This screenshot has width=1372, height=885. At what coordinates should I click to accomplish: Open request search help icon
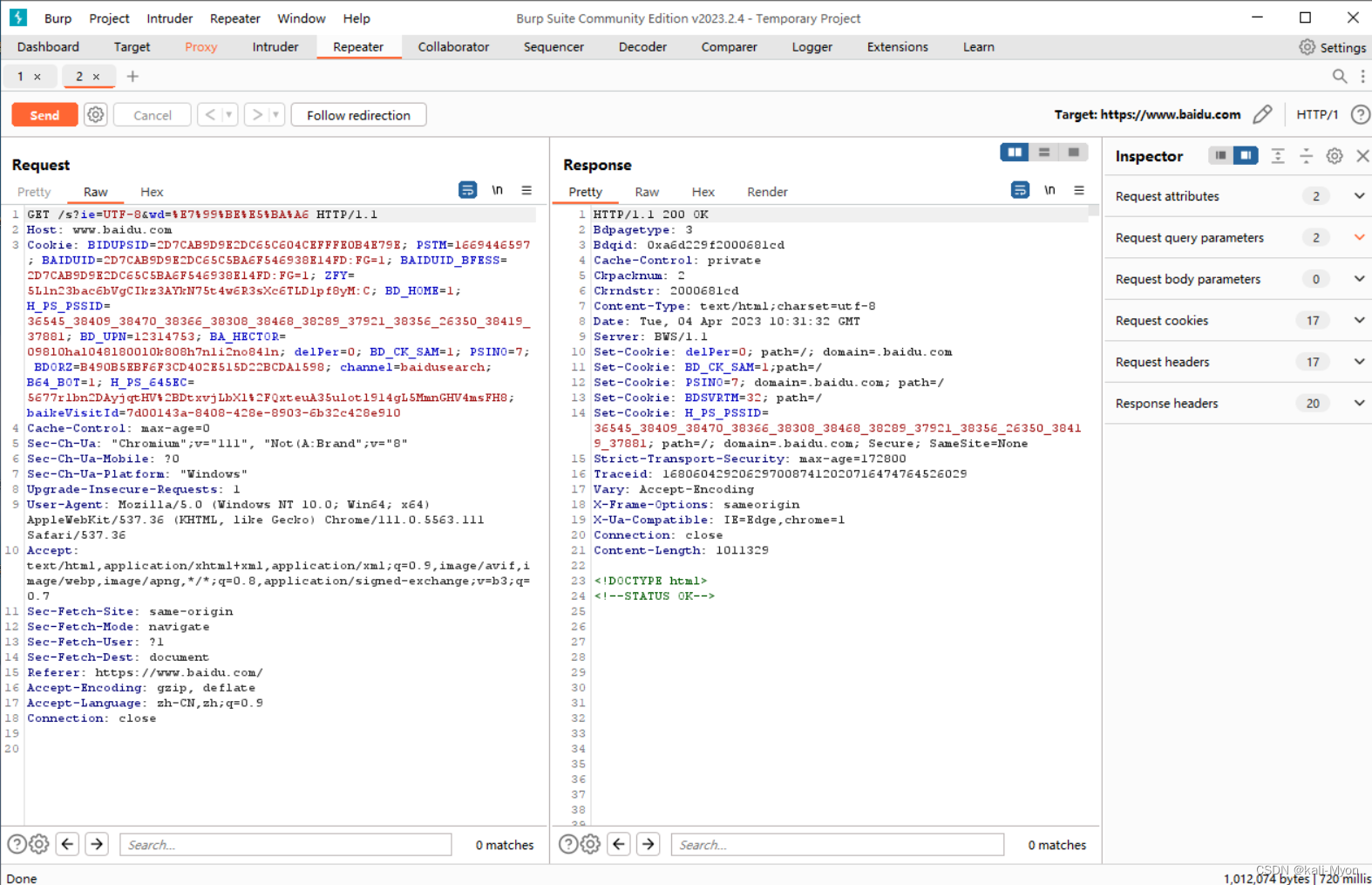17,844
